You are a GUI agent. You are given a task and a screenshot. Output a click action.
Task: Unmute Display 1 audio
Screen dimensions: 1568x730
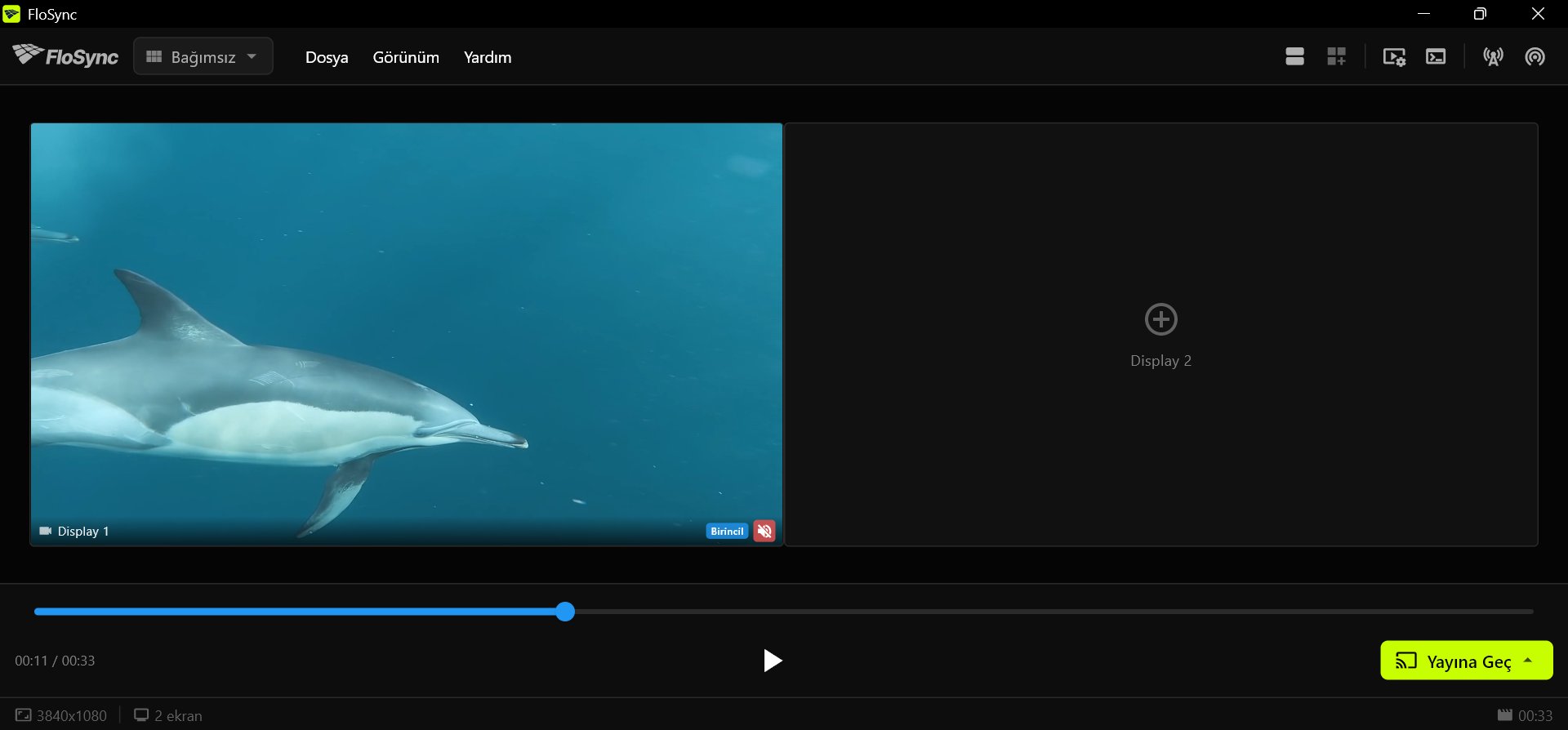(x=764, y=532)
